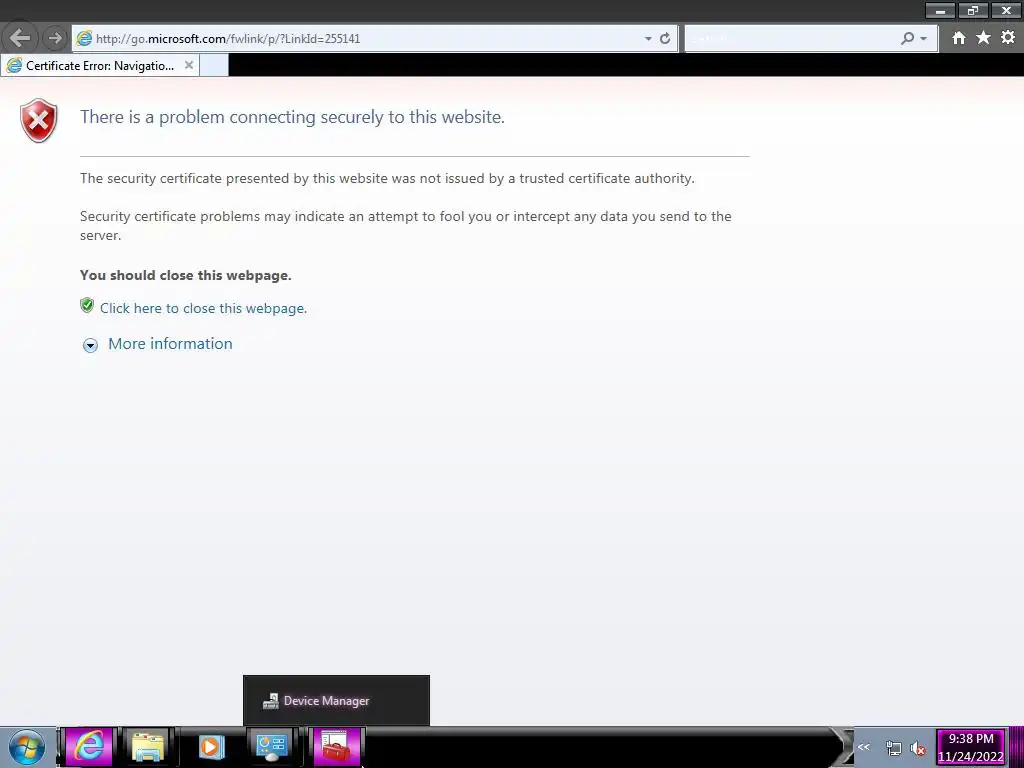
Task: Open the clock showing 9:38 PM
Action: pyautogui.click(x=970, y=747)
